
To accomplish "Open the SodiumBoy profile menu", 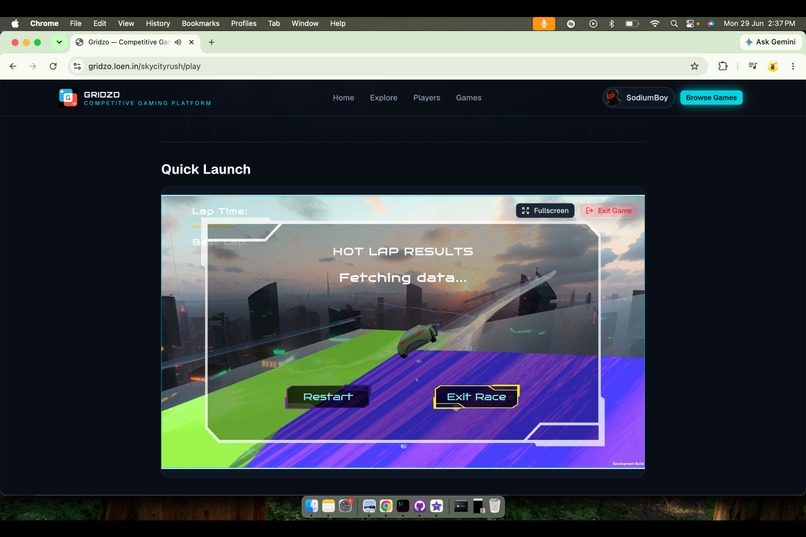I will click(638, 98).
